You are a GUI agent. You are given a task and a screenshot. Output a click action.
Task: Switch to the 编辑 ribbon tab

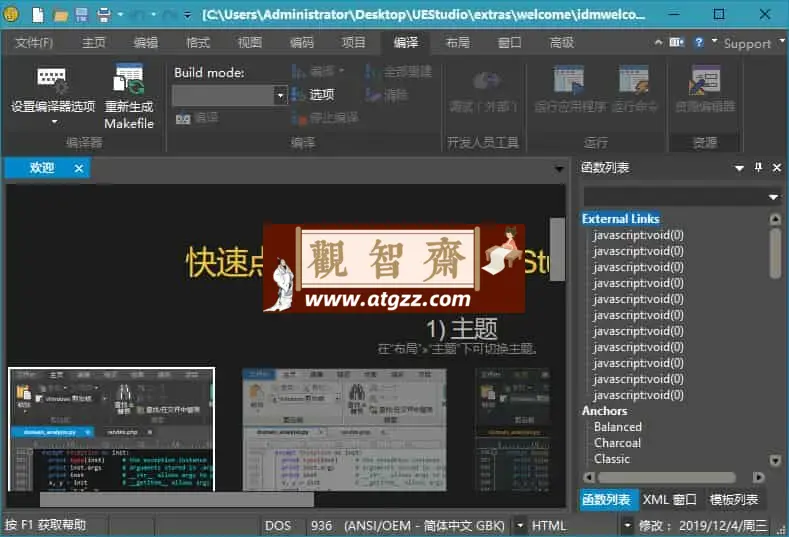[x=146, y=43]
